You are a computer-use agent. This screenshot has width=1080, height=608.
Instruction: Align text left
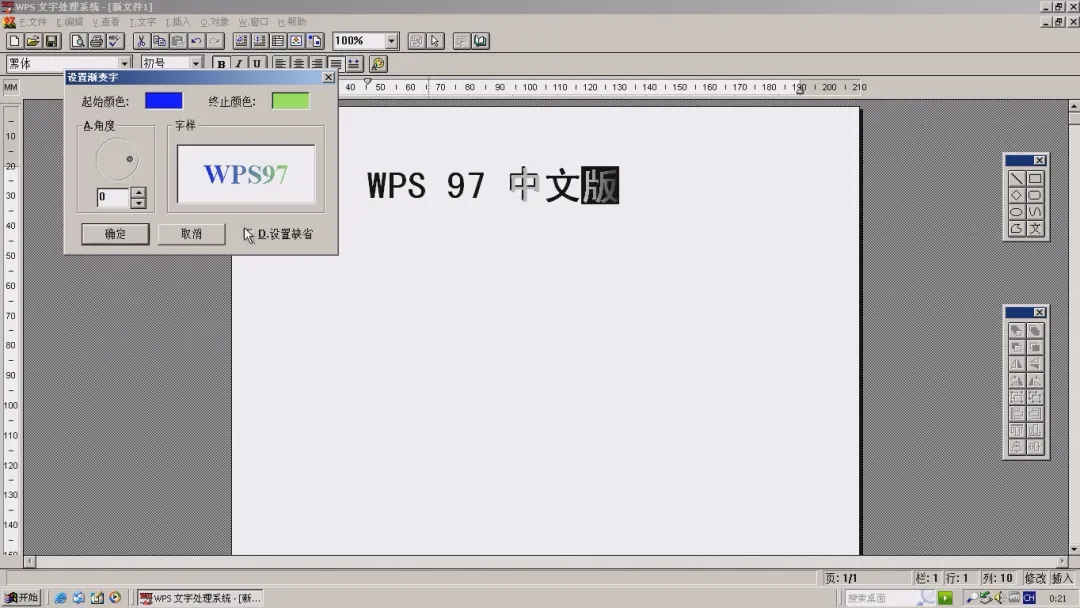[280, 64]
